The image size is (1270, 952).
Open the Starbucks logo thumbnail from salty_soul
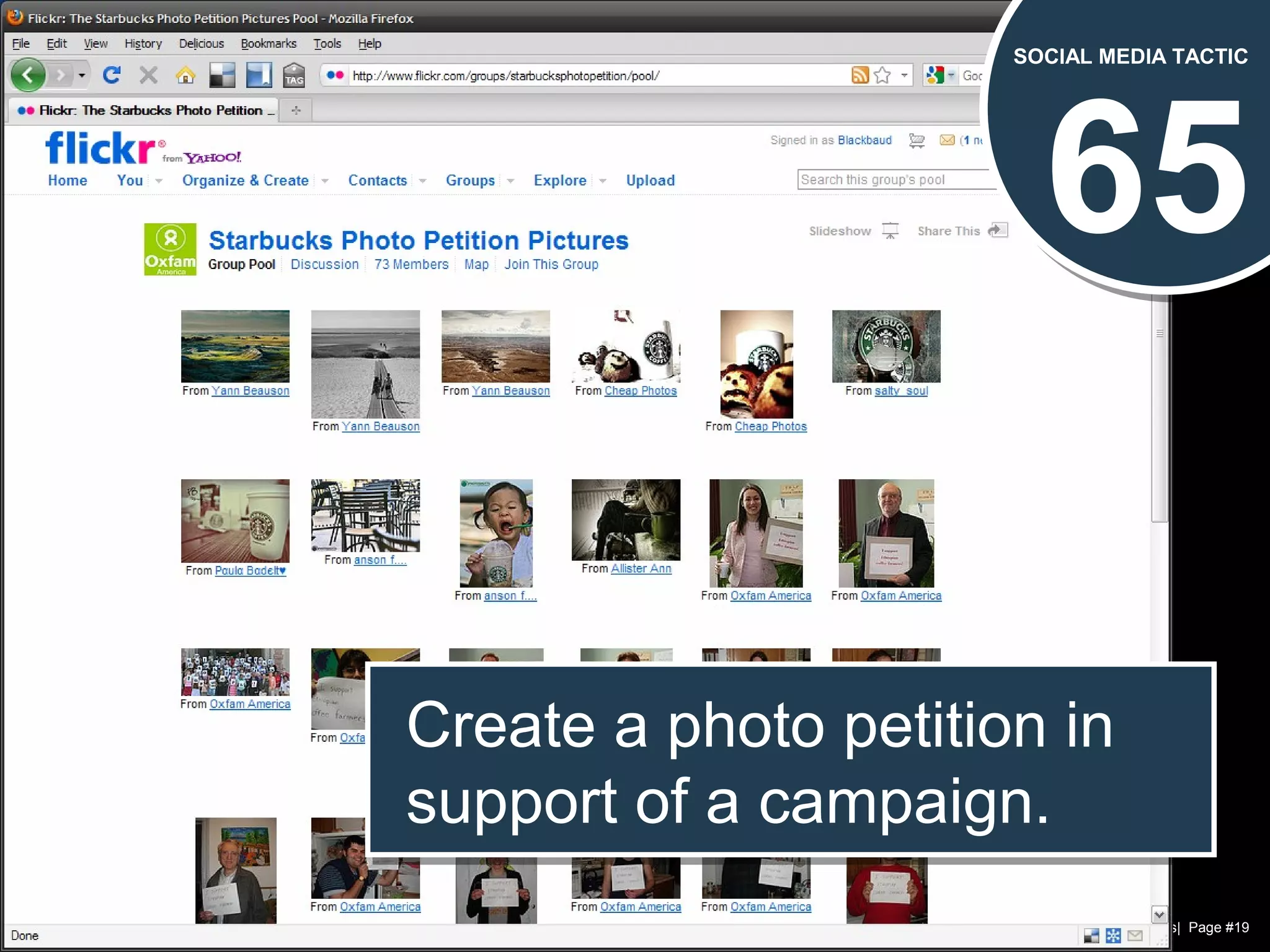pyautogui.click(x=886, y=346)
